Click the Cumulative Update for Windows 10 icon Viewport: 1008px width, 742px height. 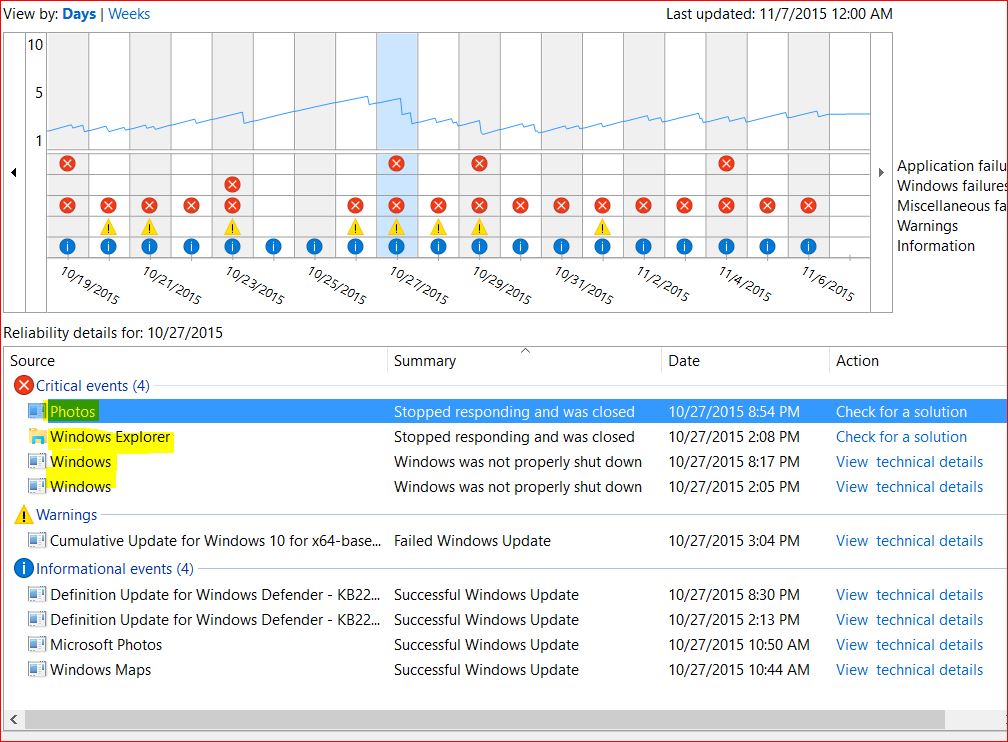tap(38, 541)
